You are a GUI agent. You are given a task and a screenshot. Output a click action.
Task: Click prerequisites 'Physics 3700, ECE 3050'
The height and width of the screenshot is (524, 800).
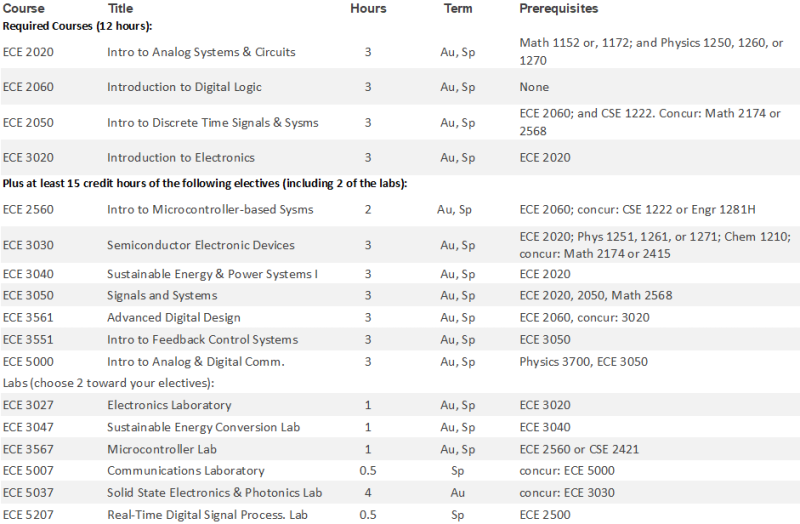[584, 362]
